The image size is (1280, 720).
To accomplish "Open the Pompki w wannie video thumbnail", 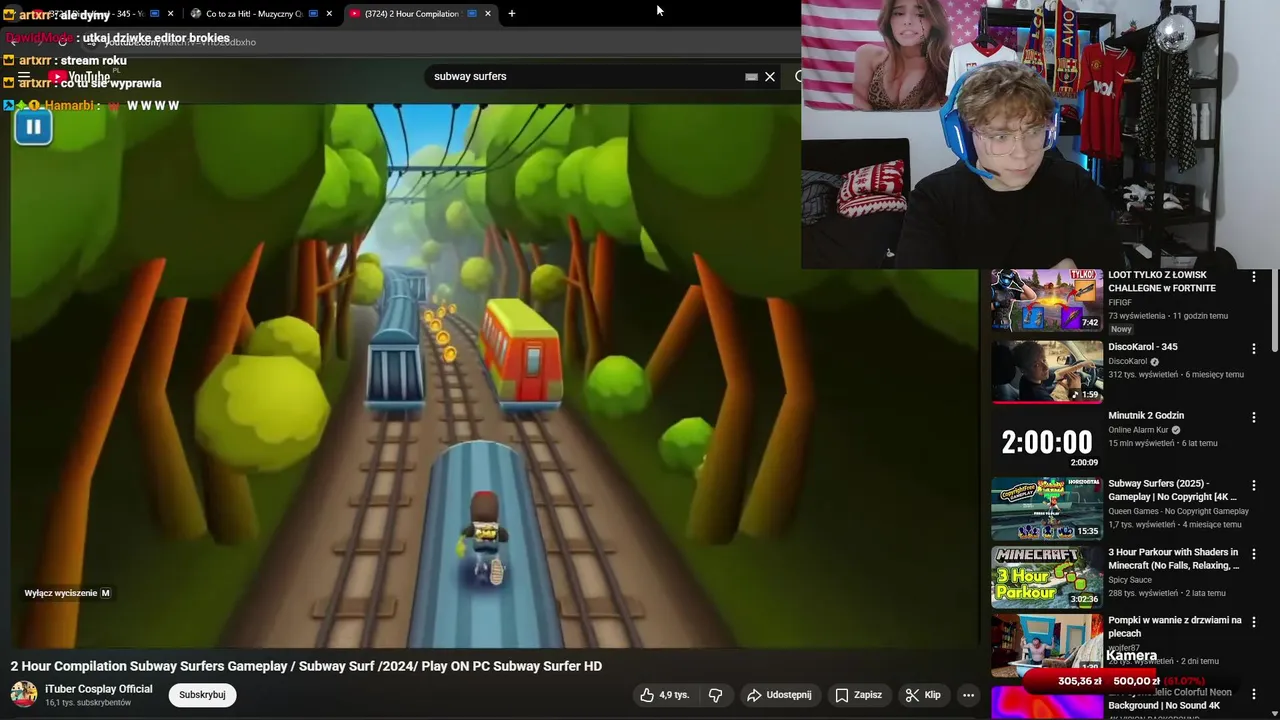I will [1047, 645].
